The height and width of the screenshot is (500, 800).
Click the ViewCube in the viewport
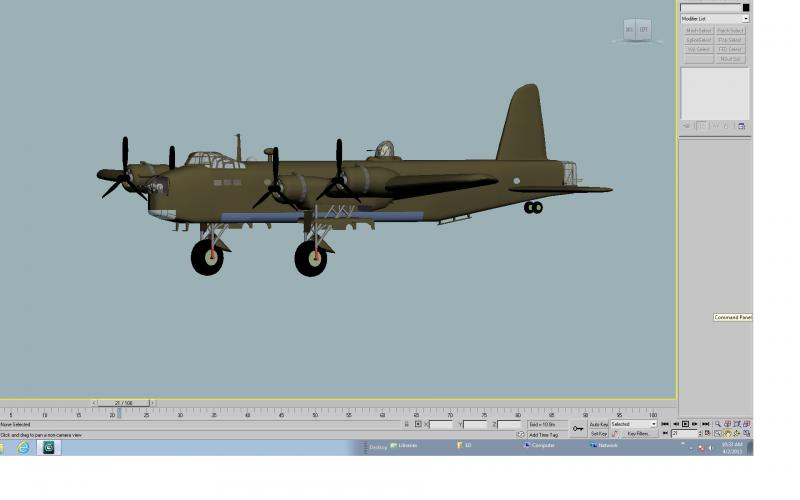point(637,30)
